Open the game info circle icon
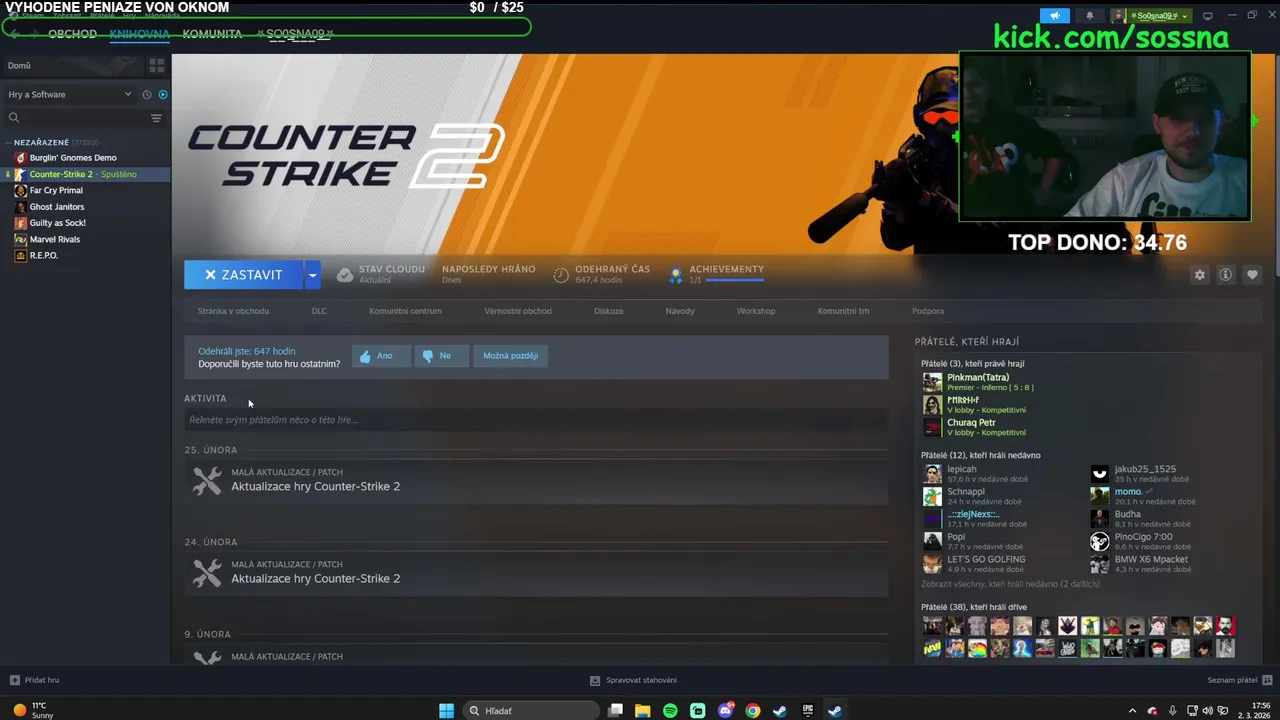Screen dimensions: 1280x720 (1225, 275)
